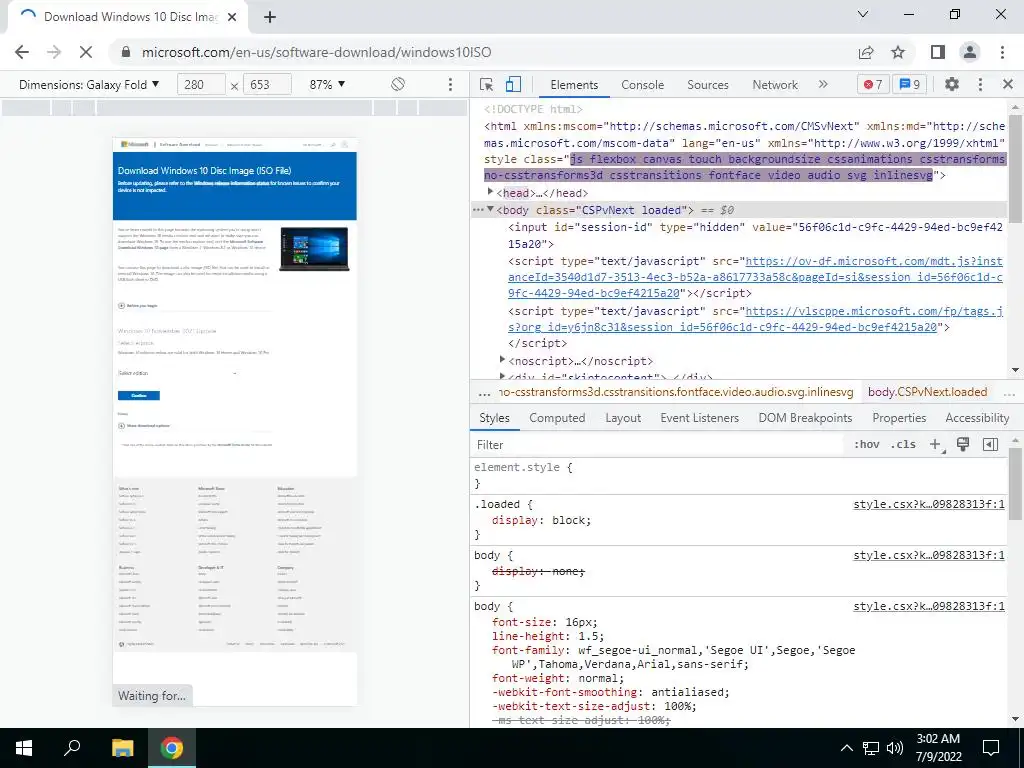Open the profile avatar menu
Viewport: 1024px width, 768px height.
tap(970, 52)
